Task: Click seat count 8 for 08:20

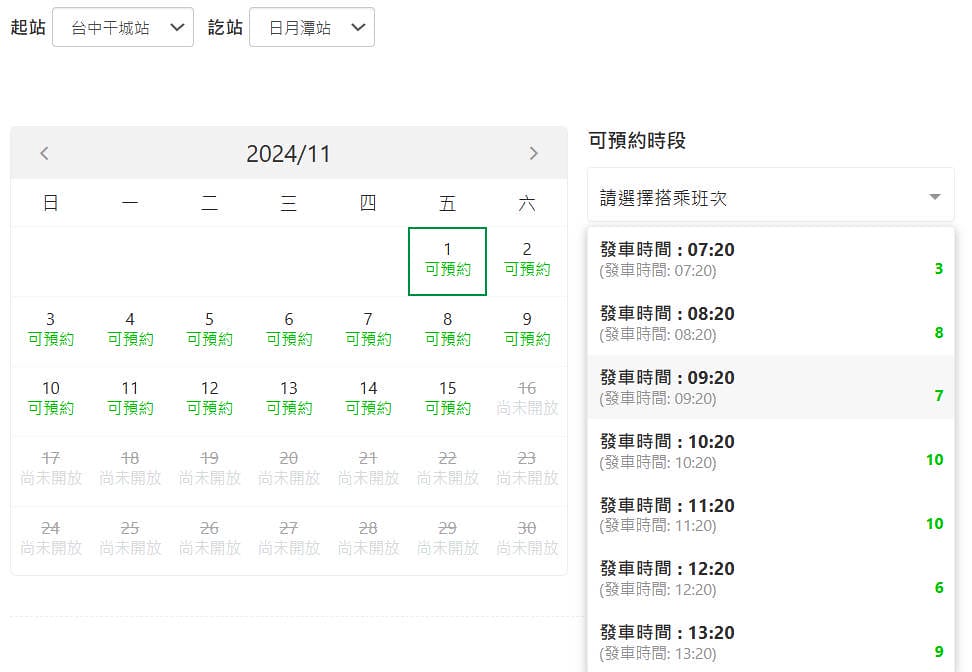Action: click(939, 333)
